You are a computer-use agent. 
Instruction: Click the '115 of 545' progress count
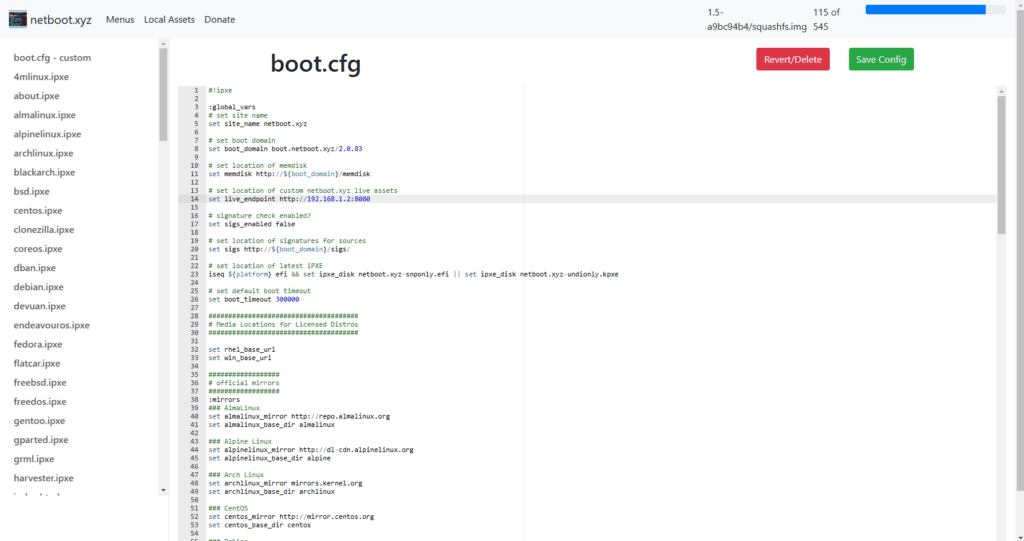pos(826,20)
